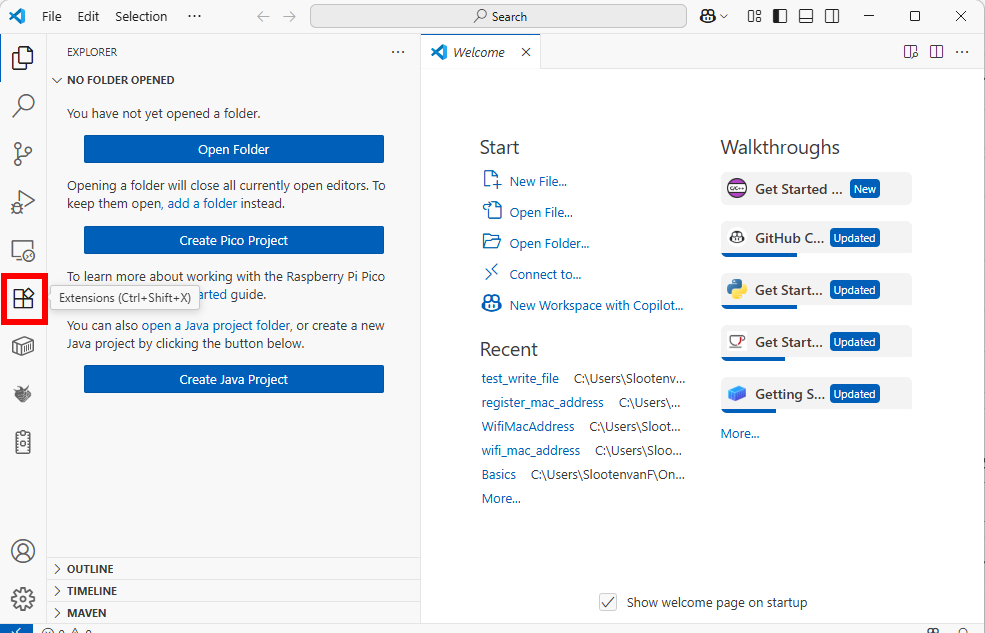Open Explorer Views and More Actions ellipsis
This screenshot has height=633, width=985.
click(x=398, y=51)
